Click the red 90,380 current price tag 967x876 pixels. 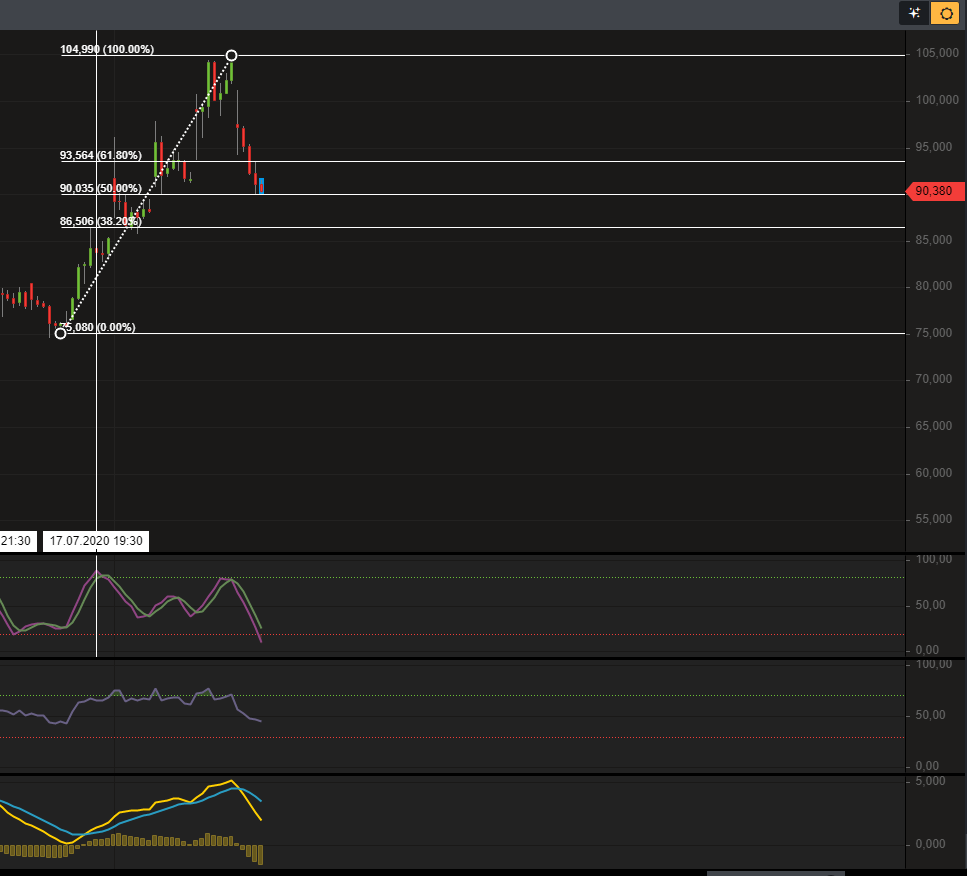pyautogui.click(x=935, y=191)
